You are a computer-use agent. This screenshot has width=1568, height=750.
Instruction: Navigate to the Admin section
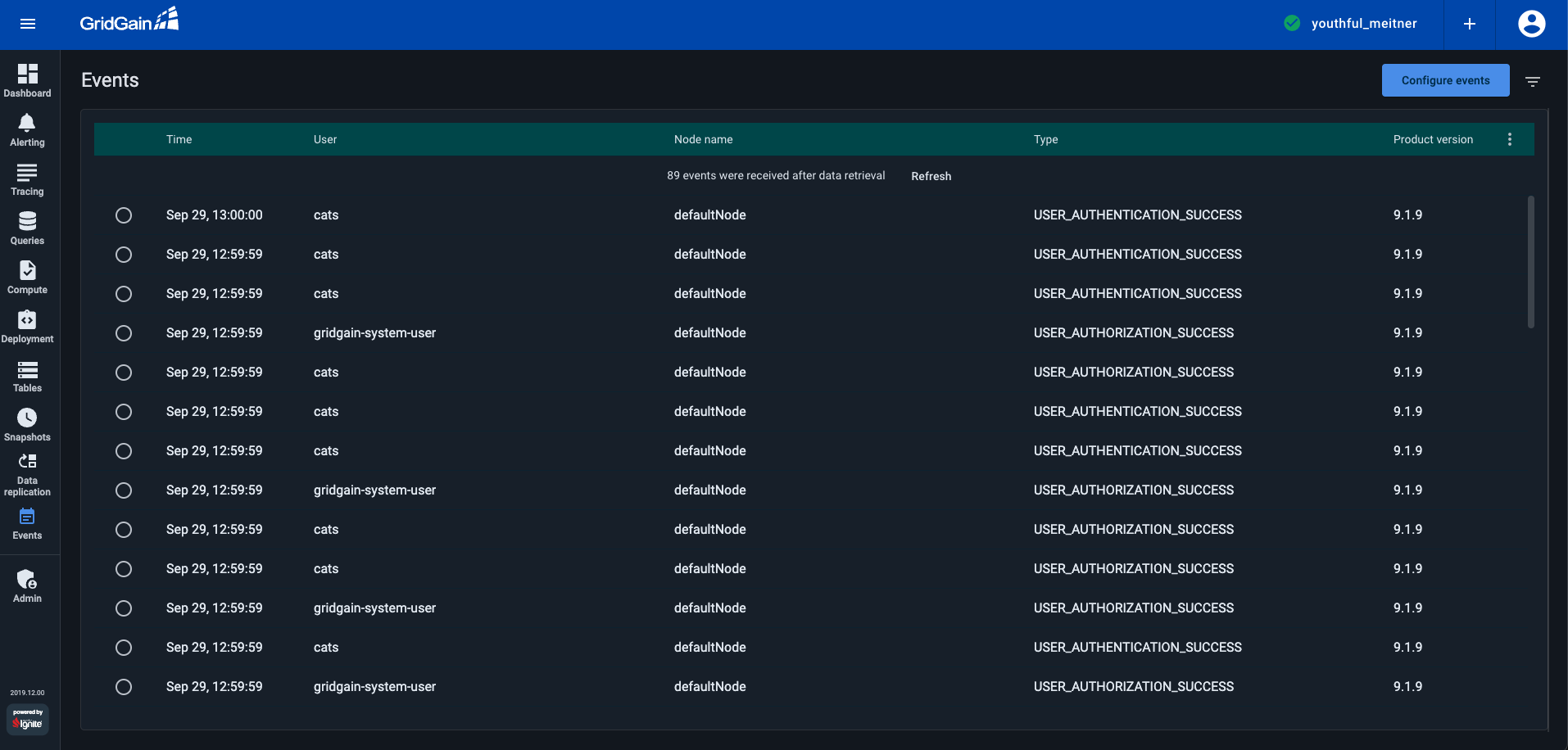point(27,585)
